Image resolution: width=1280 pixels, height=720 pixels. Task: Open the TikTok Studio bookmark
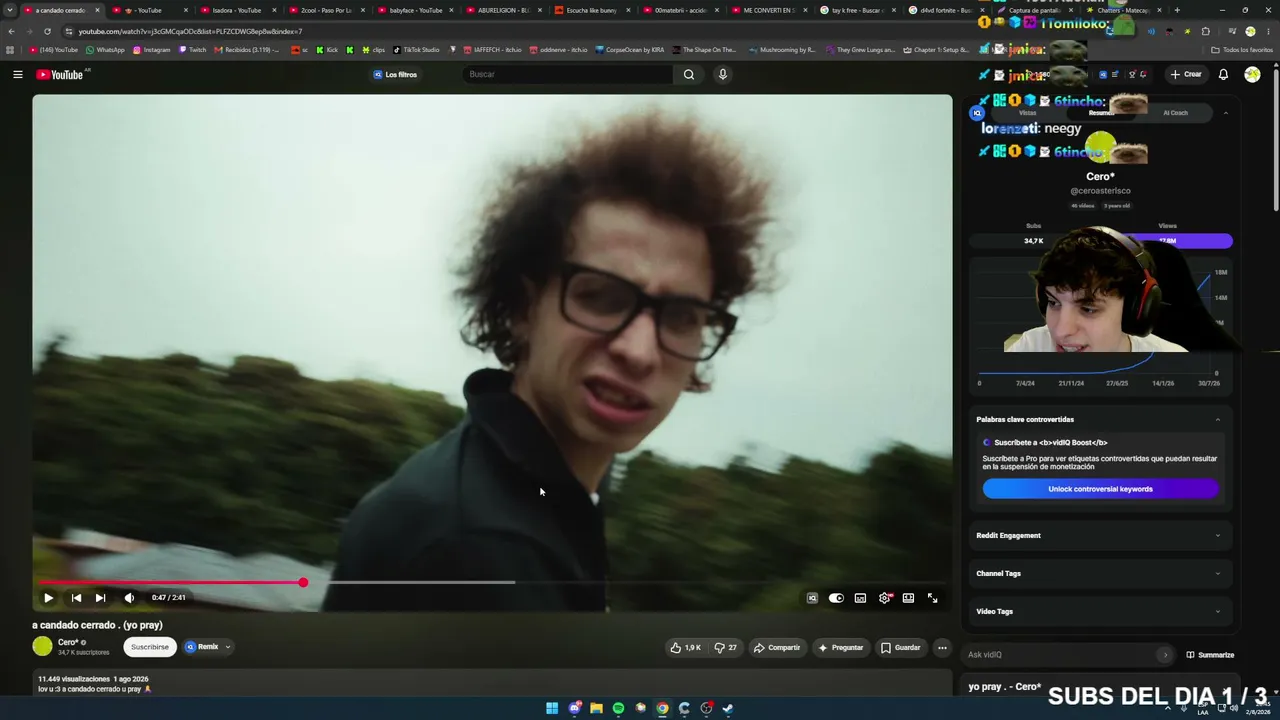point(416,50)
